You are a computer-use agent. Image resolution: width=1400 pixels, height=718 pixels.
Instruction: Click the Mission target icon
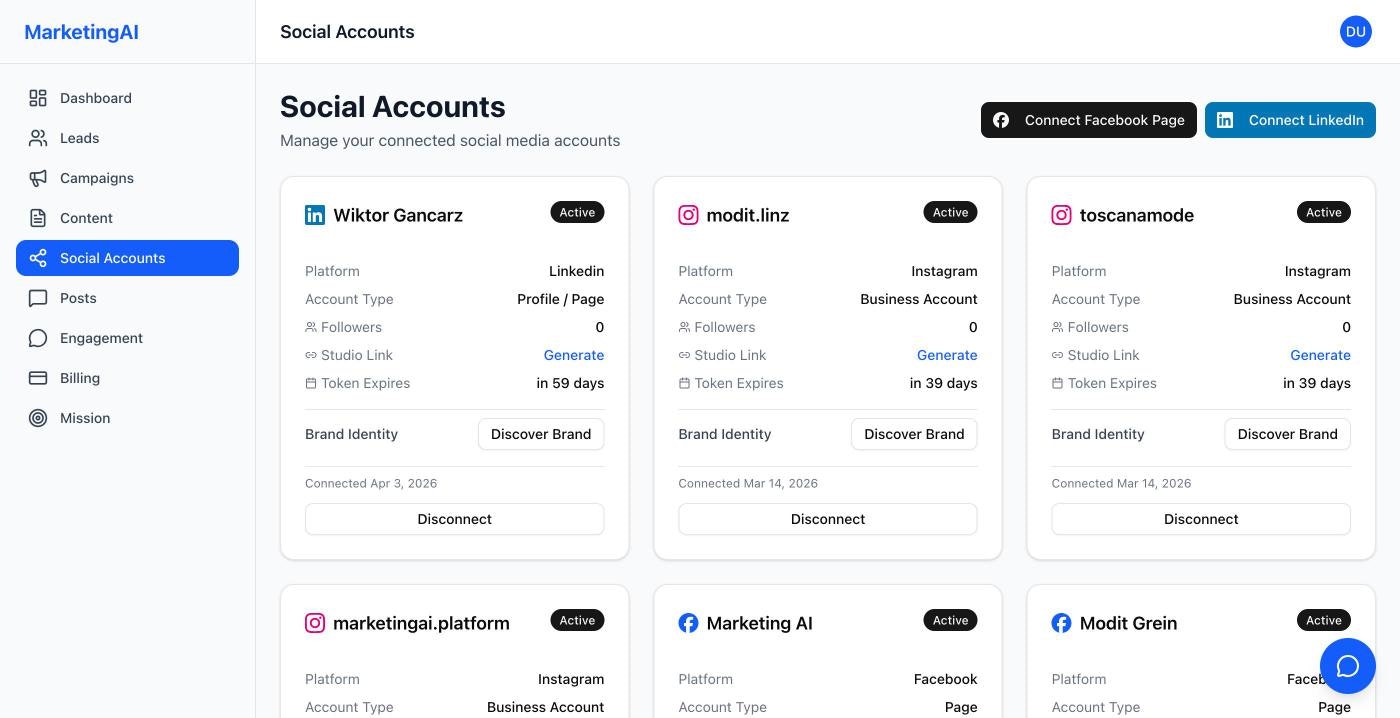pos(38,418)
